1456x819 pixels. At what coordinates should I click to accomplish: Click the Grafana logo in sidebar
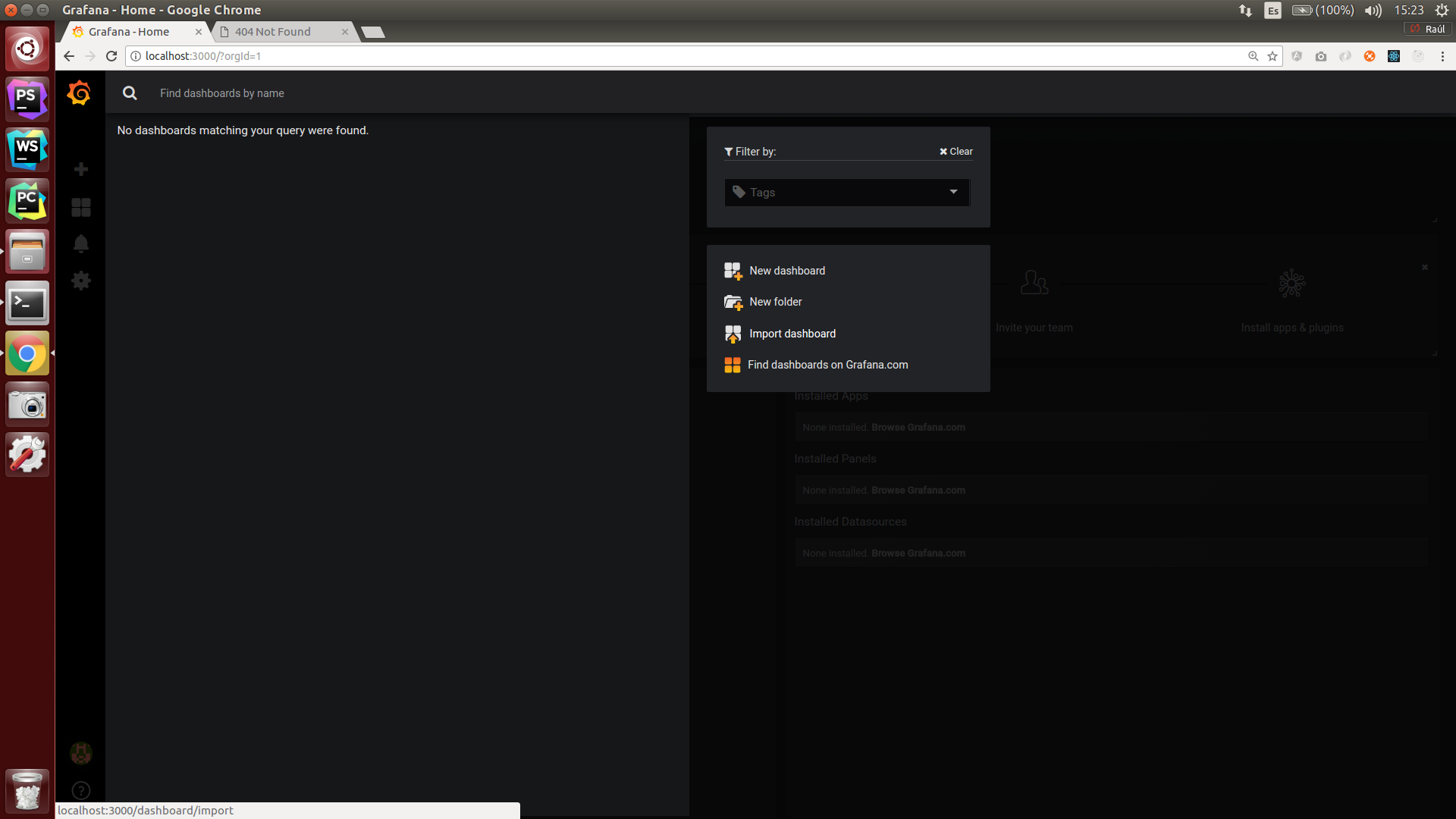click(79, 93)
